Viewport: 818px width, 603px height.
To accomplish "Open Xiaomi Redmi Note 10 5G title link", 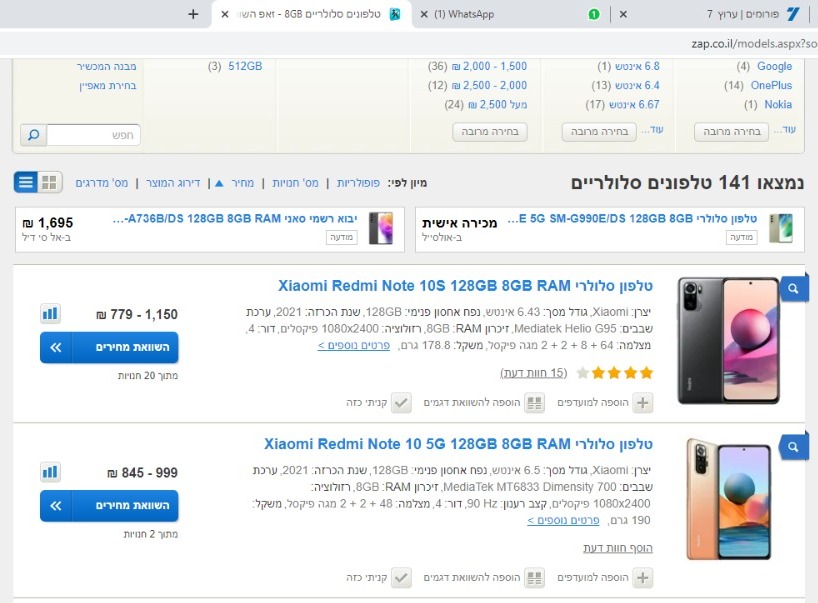I will [x=458, y=444].
